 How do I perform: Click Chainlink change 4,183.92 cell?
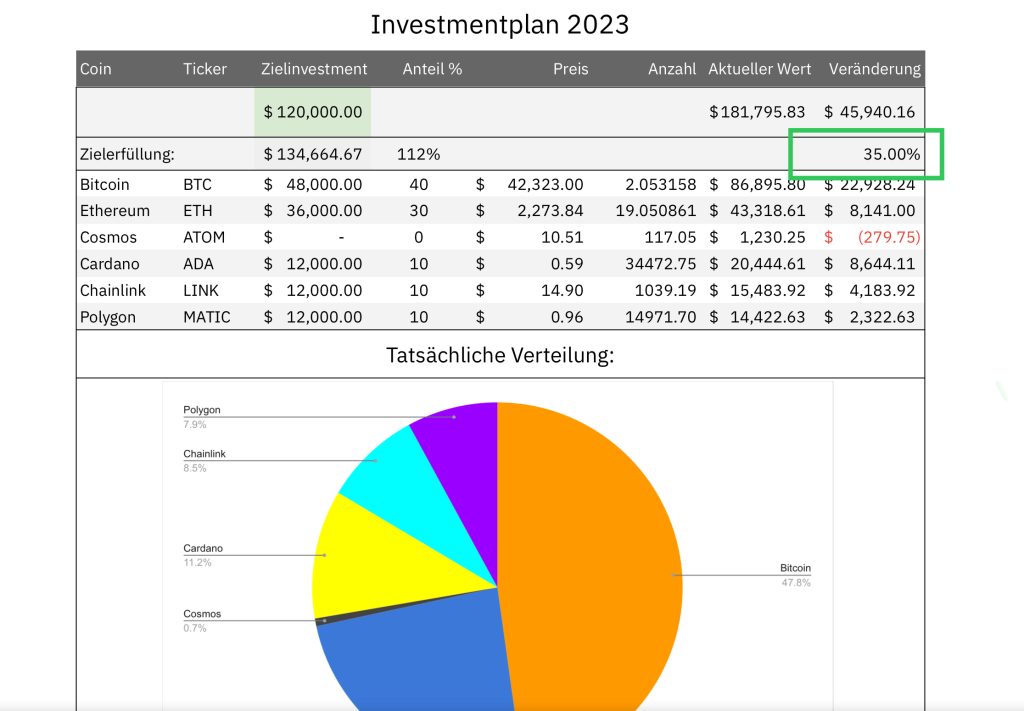pyautogui.click(x=869, y=290)
